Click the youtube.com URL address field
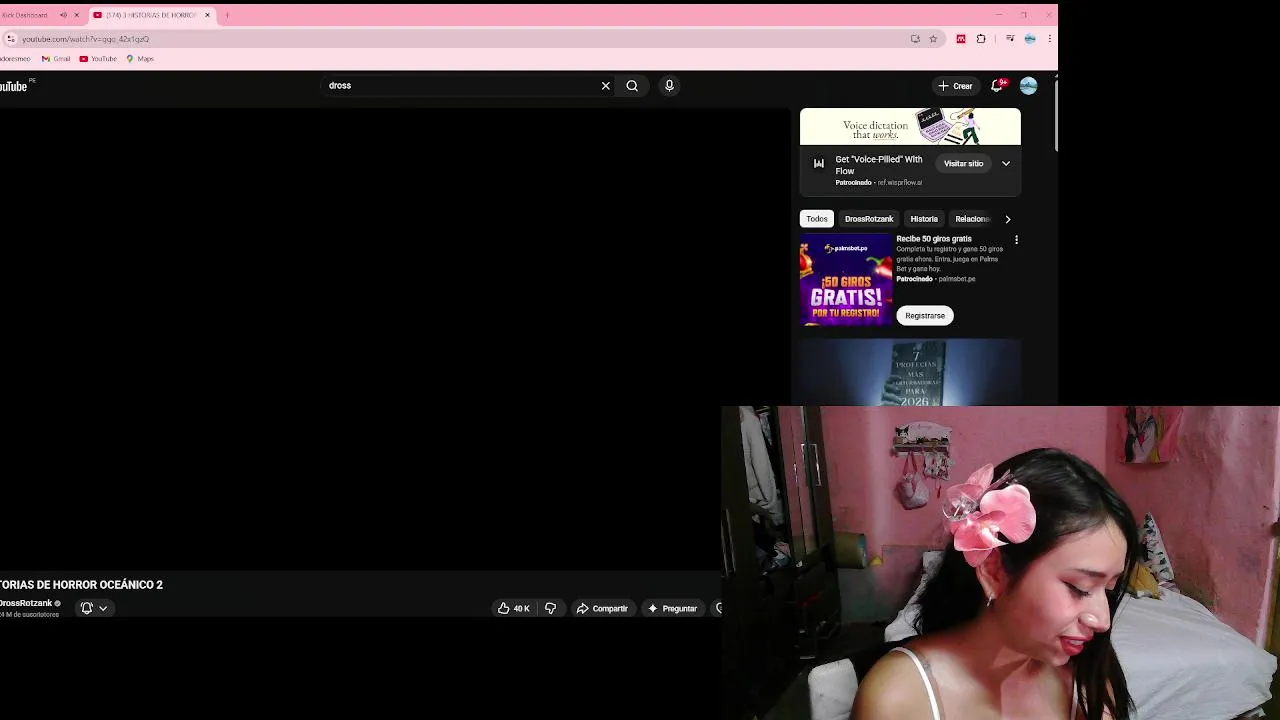 coord(460,39)
